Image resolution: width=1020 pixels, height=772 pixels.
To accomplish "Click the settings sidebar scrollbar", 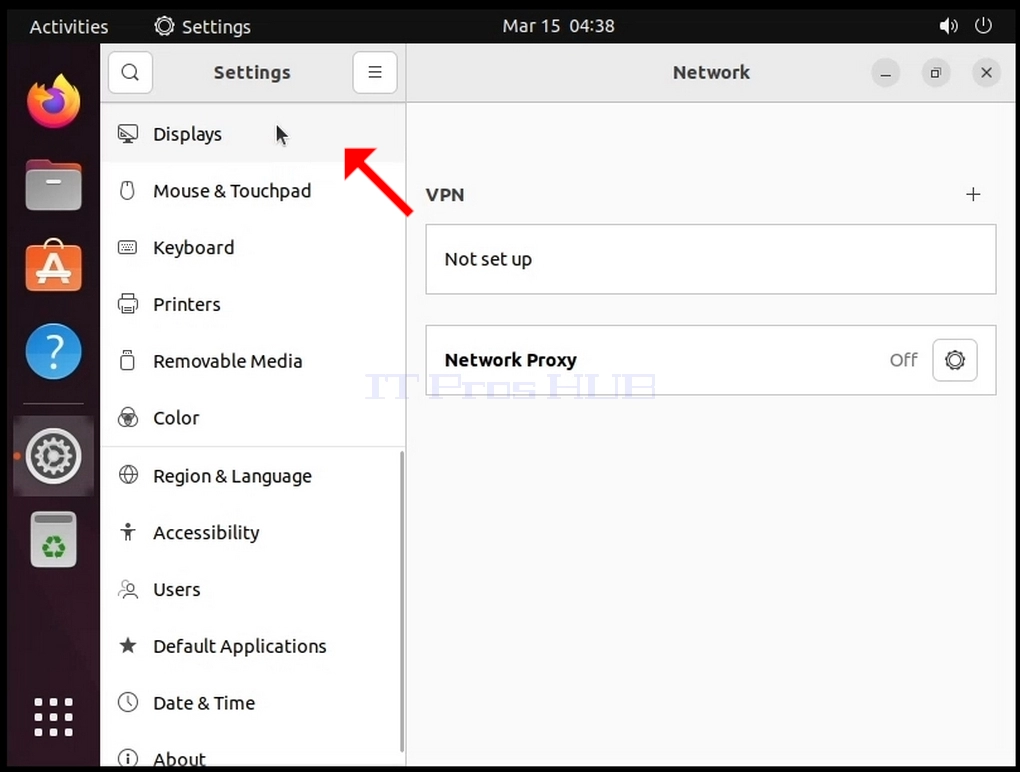I will [402, 602].
